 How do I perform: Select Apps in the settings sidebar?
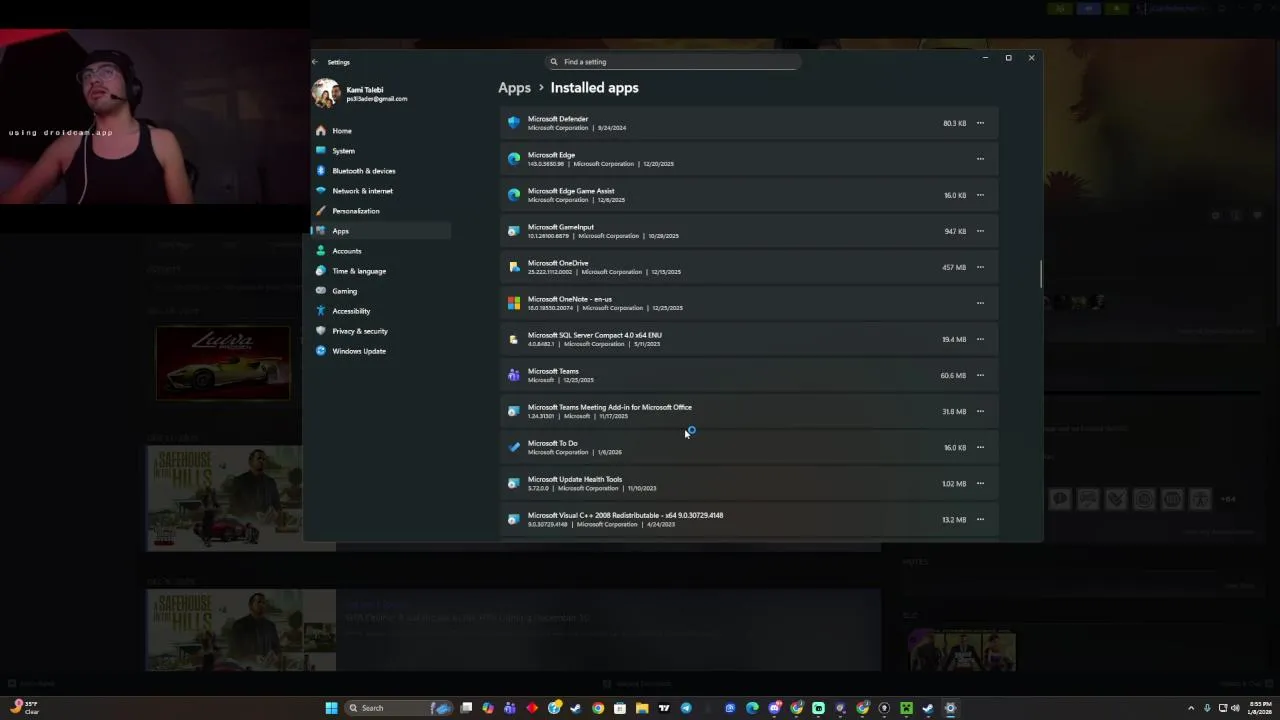pyautogui.click(x=381, y=231)
